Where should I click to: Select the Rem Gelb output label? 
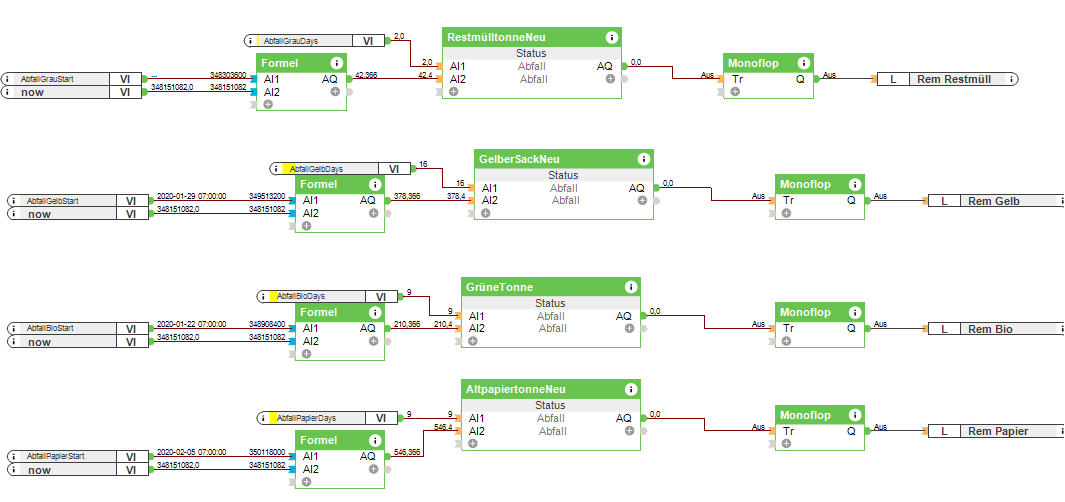996,201
